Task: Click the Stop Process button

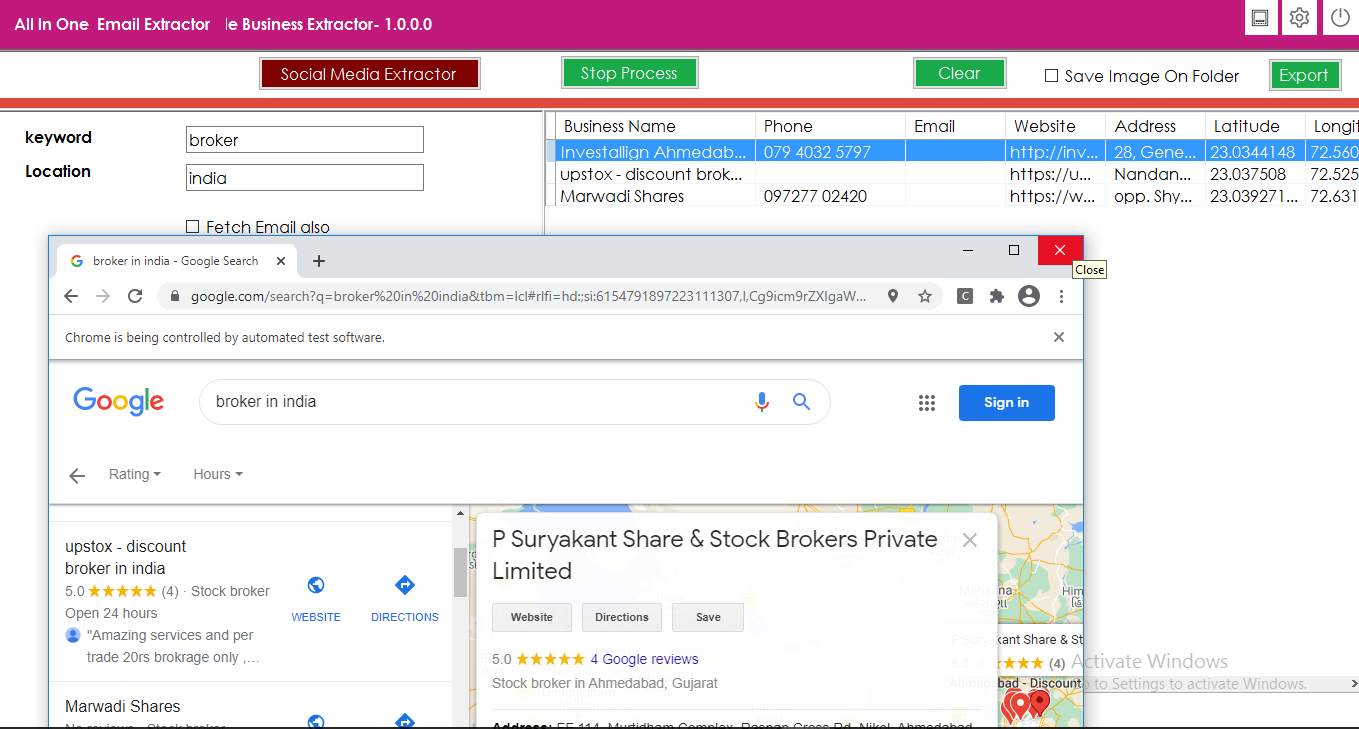Action: (629, 73)
